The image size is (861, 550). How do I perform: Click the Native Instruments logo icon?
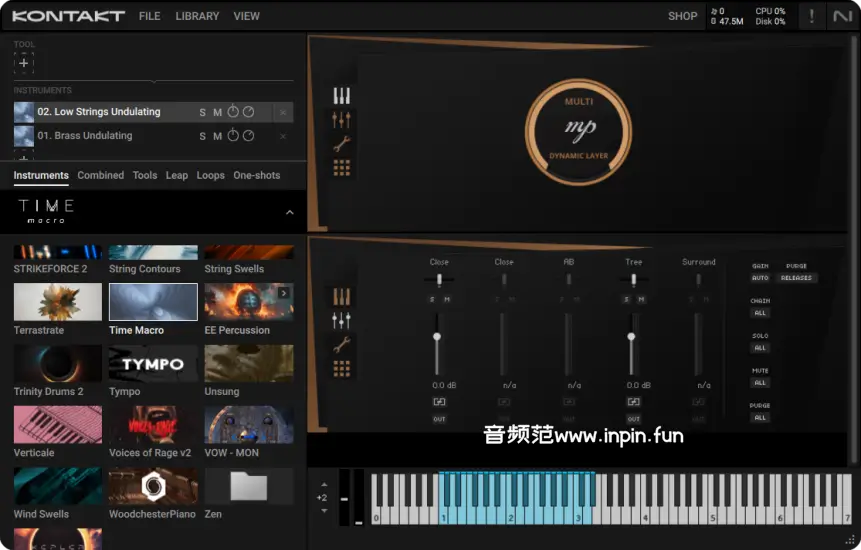(x=841, y=16)
